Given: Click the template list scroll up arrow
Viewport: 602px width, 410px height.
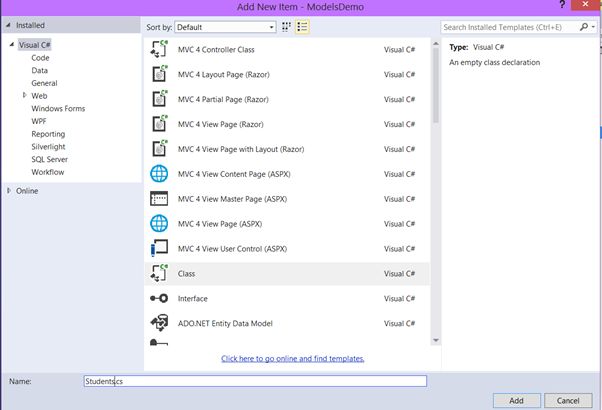Looking at the screenshot, I should (436, 44).
